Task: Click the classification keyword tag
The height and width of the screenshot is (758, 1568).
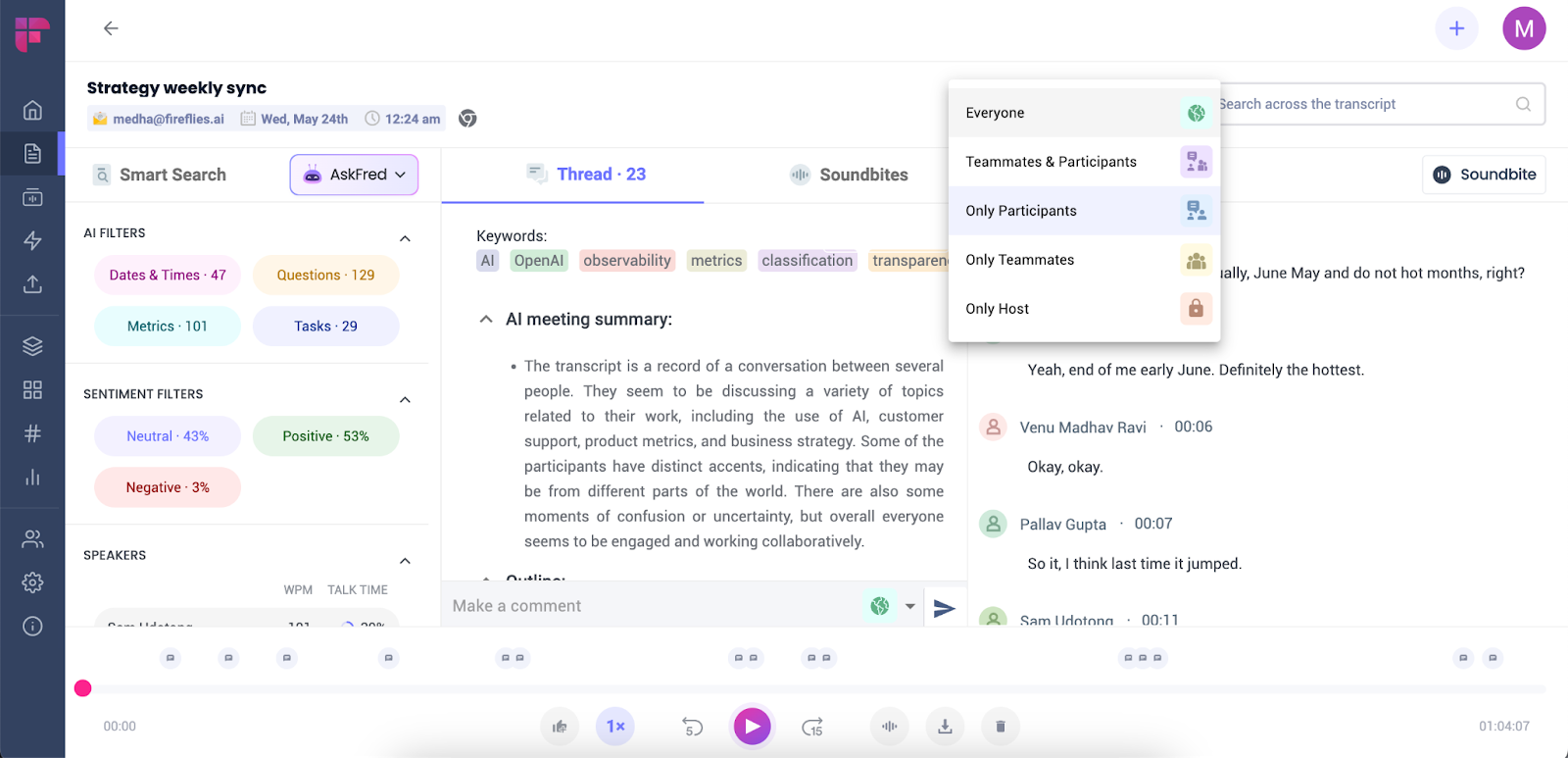Action: click(x=808, y=261)
